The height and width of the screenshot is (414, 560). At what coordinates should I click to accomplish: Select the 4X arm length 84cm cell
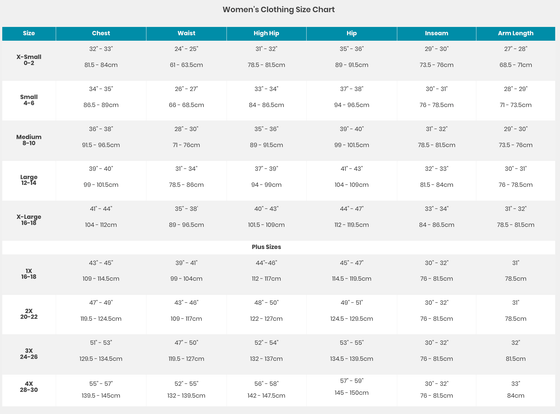point(516,396)
